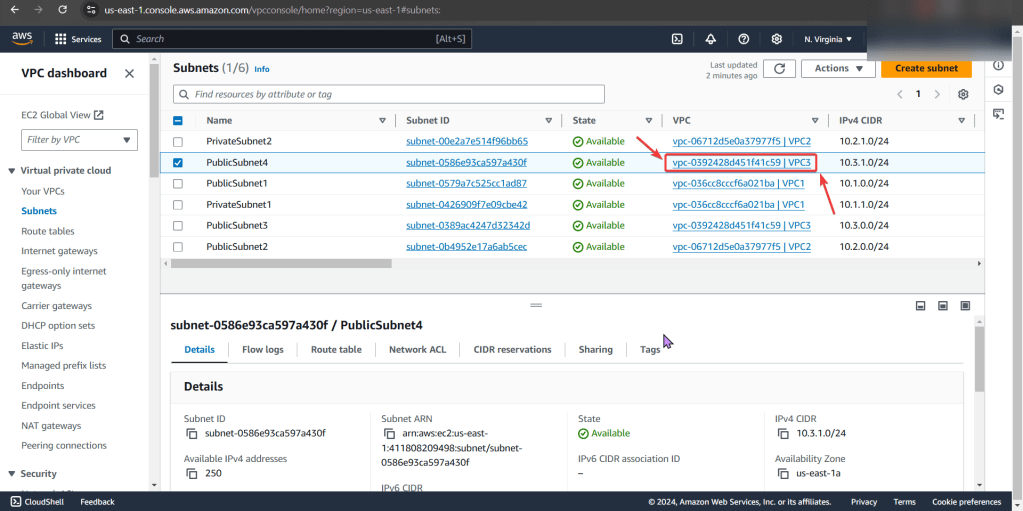Open table preferences gear icon

click(963, 94)
